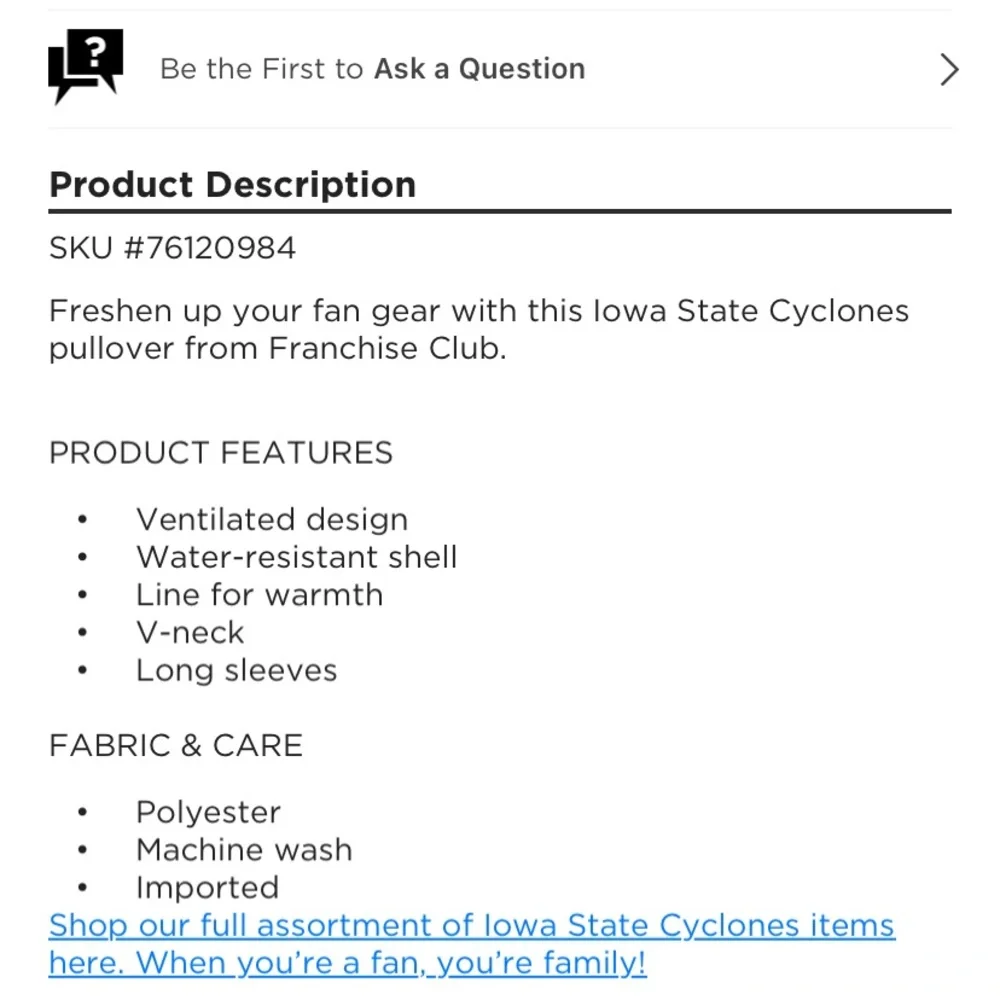This screenshot has width=1000, height=1000.
Task: Select the SKU #76120984 text
Action: (x=172, y=248)
